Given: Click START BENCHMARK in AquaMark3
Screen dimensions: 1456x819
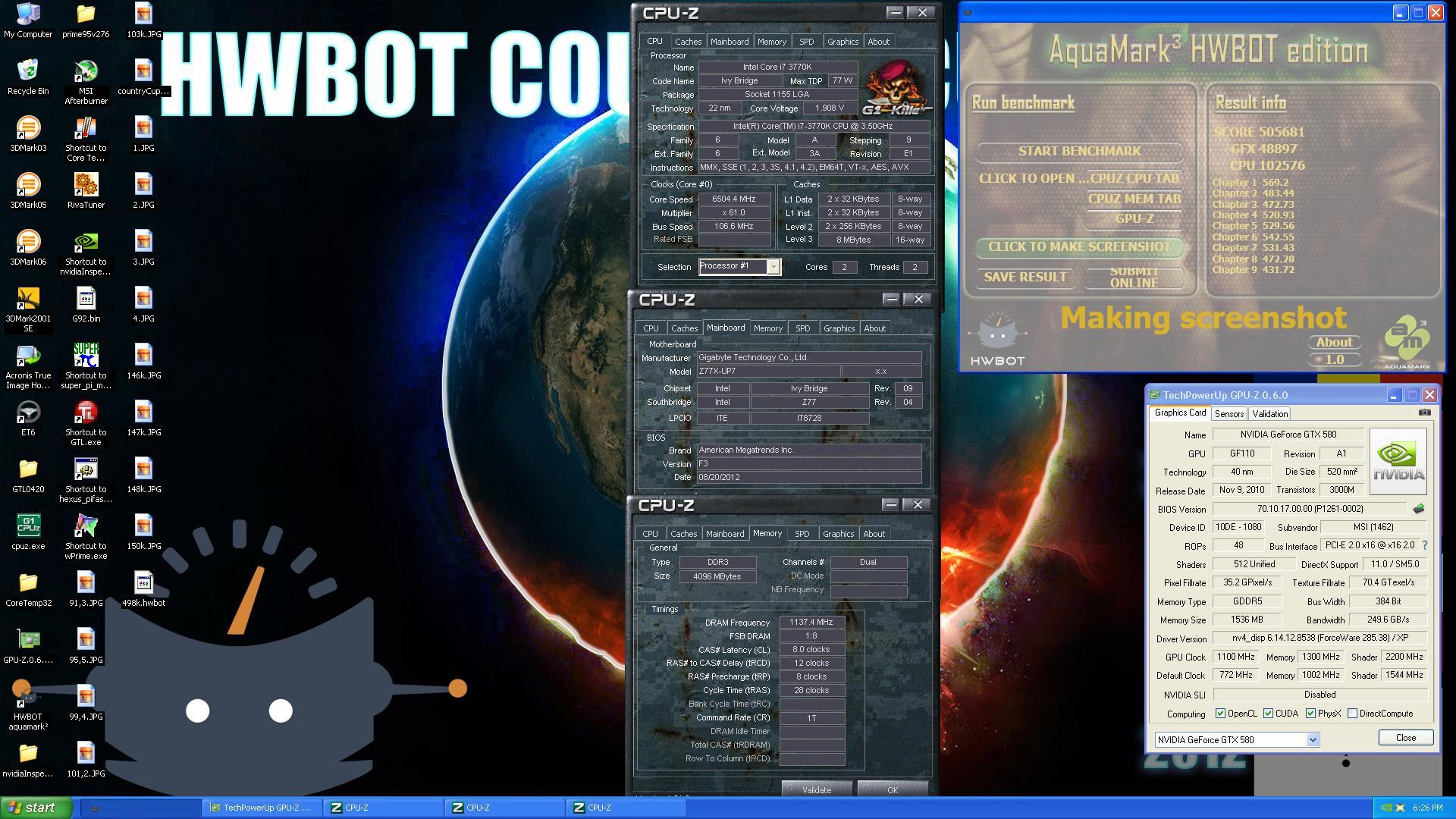Looking at the screenshot, I should point(1079,151).
